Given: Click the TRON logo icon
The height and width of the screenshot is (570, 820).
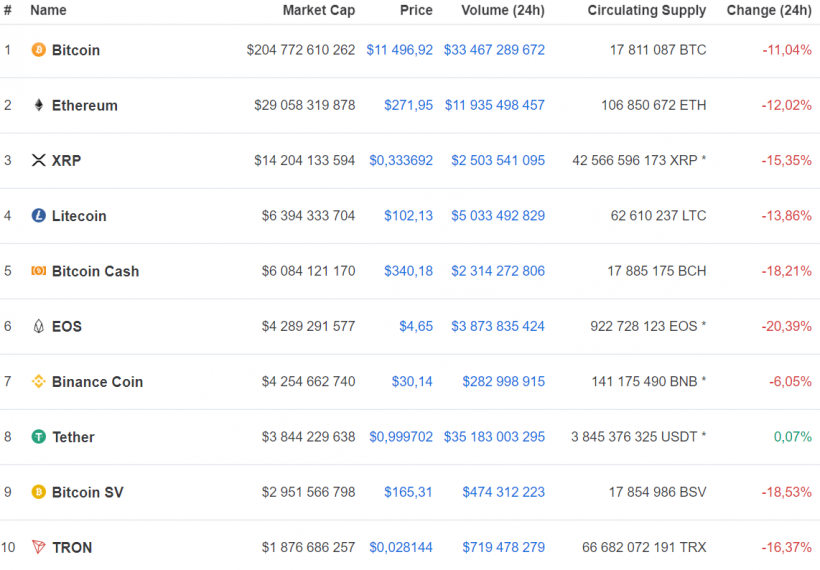Looking at the screenshot, I should [x=39, y=547].
